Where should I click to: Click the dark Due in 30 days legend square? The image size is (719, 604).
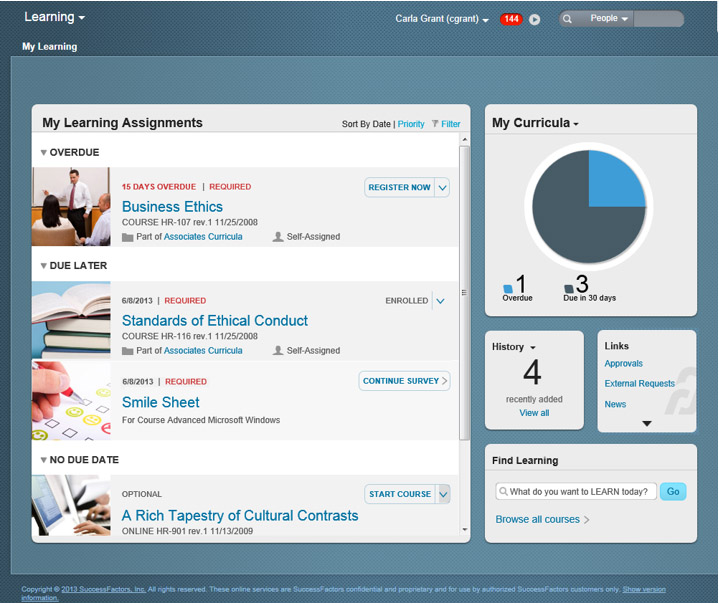tap(569, 289)
